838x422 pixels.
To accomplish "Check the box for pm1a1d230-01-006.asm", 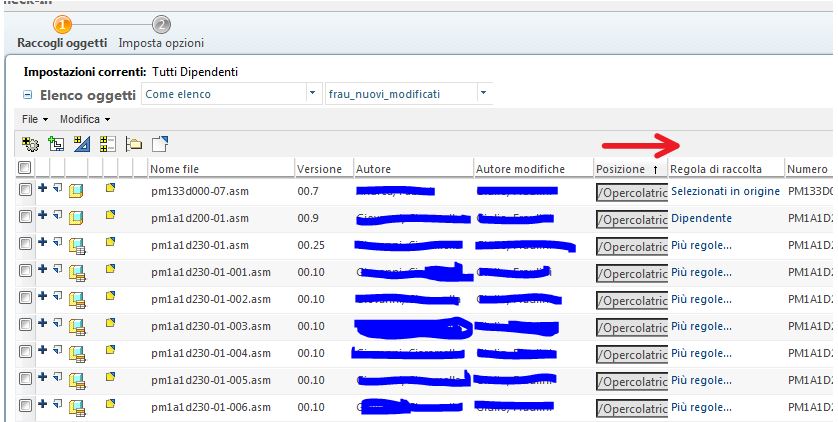I will coord(25,405).
